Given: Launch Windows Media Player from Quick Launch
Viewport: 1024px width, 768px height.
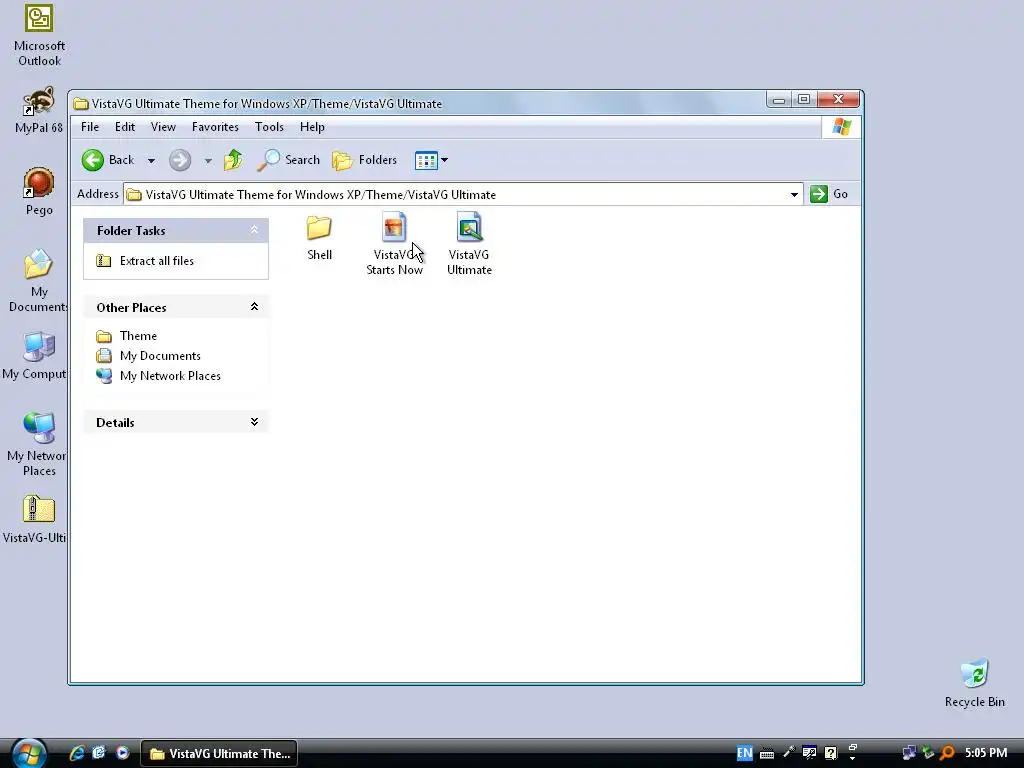Looking at the screenshot, I should 122,753.
